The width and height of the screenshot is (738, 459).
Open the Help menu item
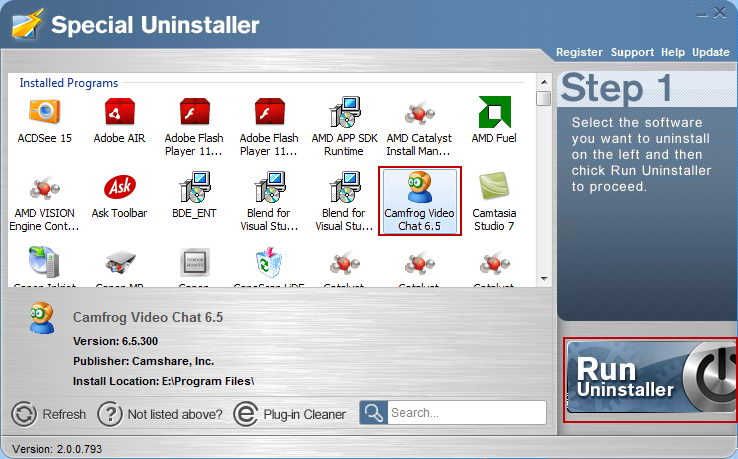673,52
